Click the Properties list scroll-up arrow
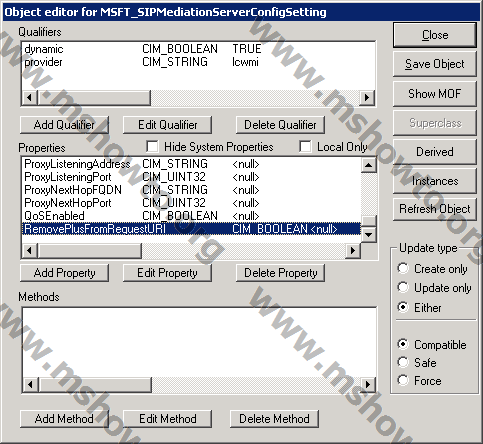 tap(369, 165)
